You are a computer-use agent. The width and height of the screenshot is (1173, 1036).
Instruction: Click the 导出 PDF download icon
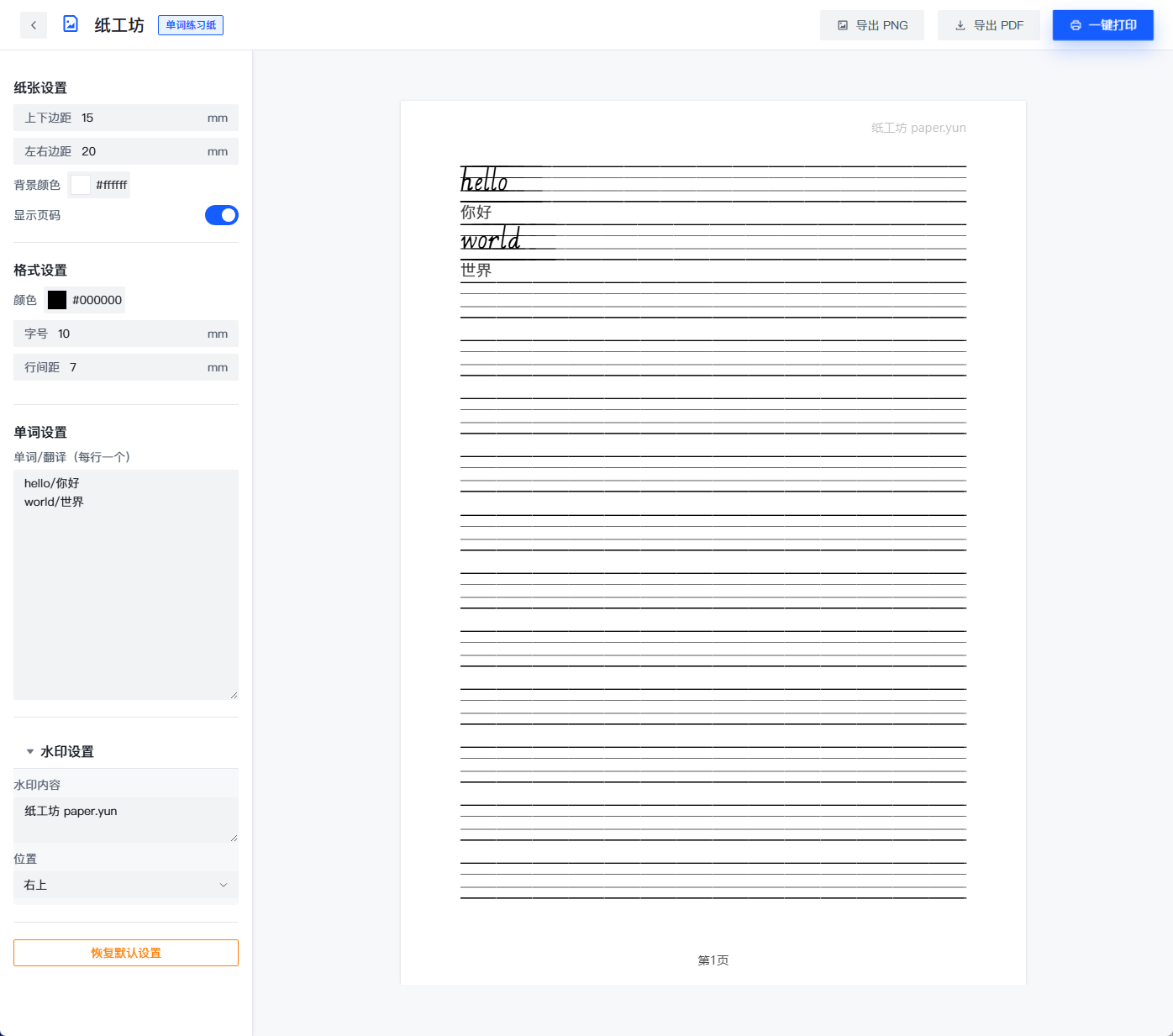click(960, 25)
